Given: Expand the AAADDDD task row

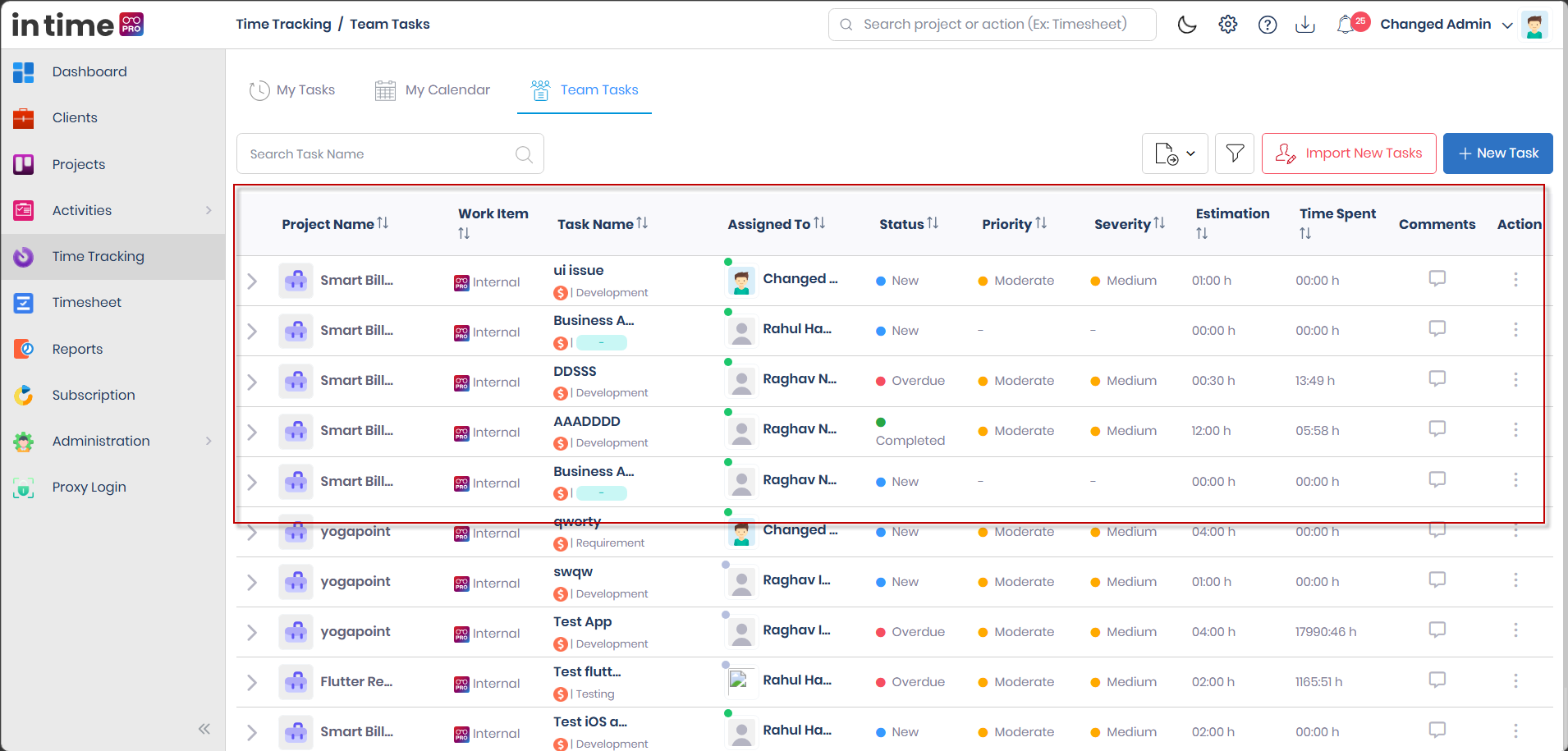Looking at the screenshot, I should (x=252, y=432).
